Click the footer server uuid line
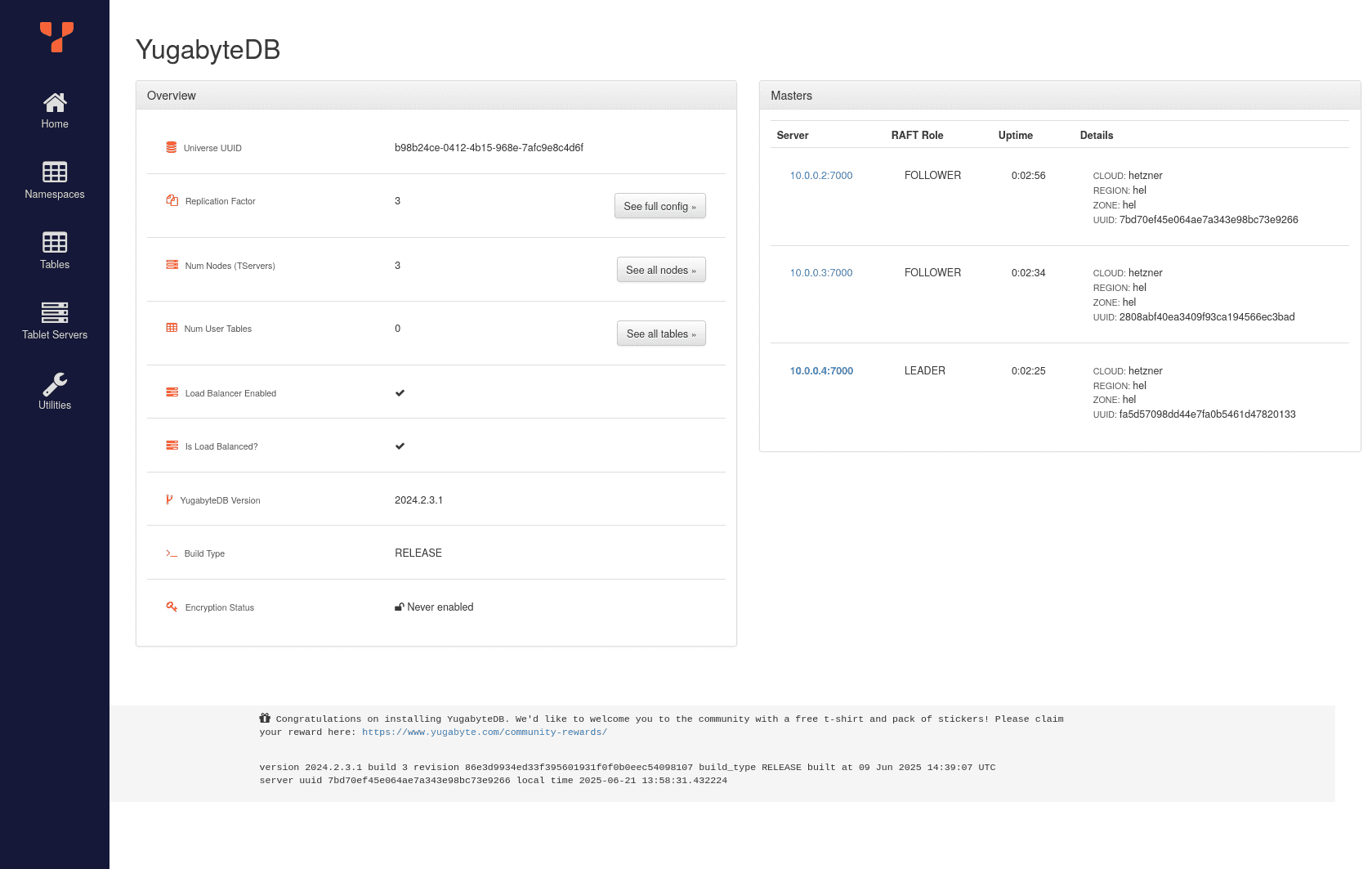This screenshot has width=1372, height=869. tap(494, 780)
